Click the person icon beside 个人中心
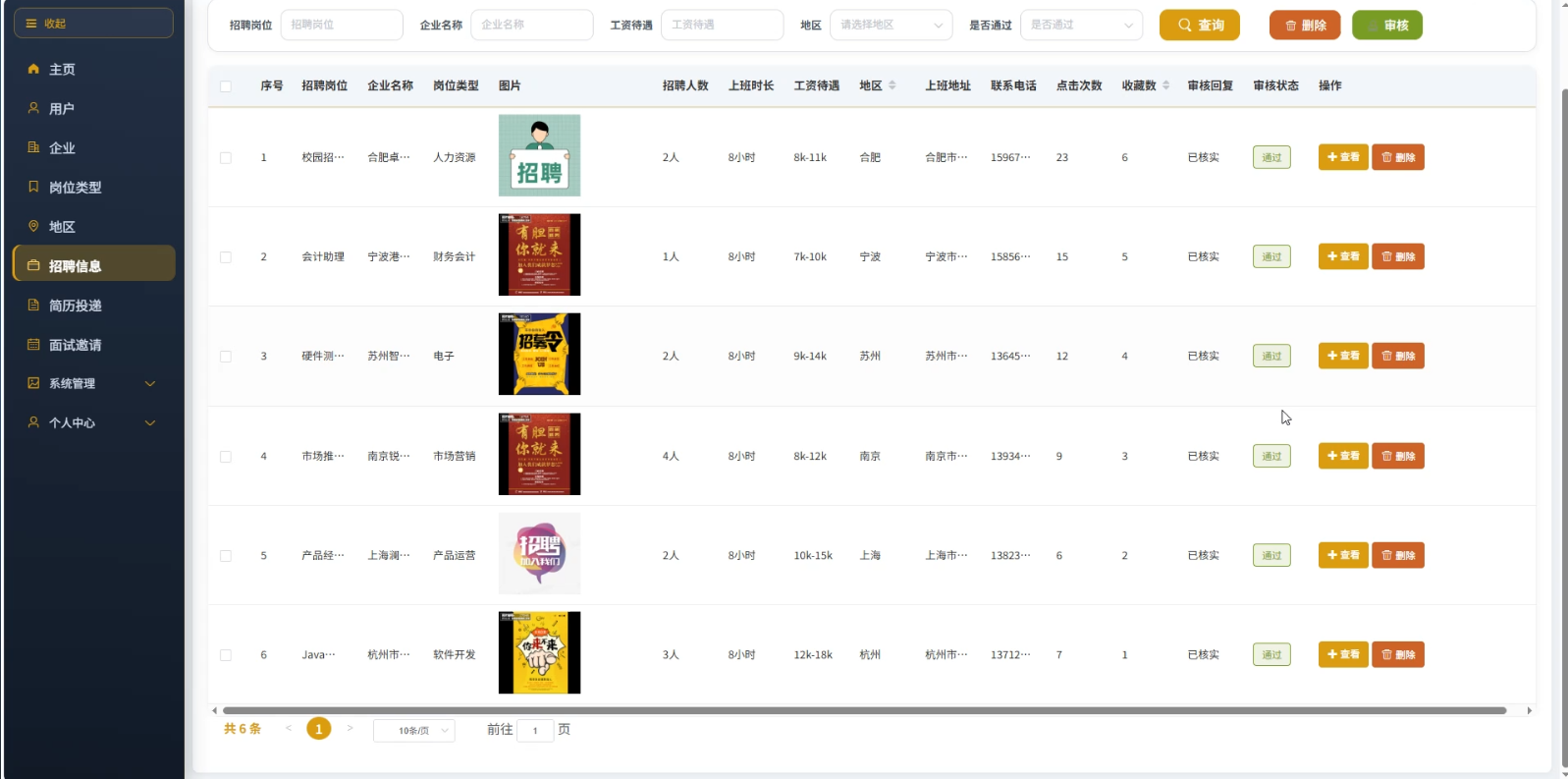The height and width of the screenshot is (779, 1568). (x=33, y=422)
